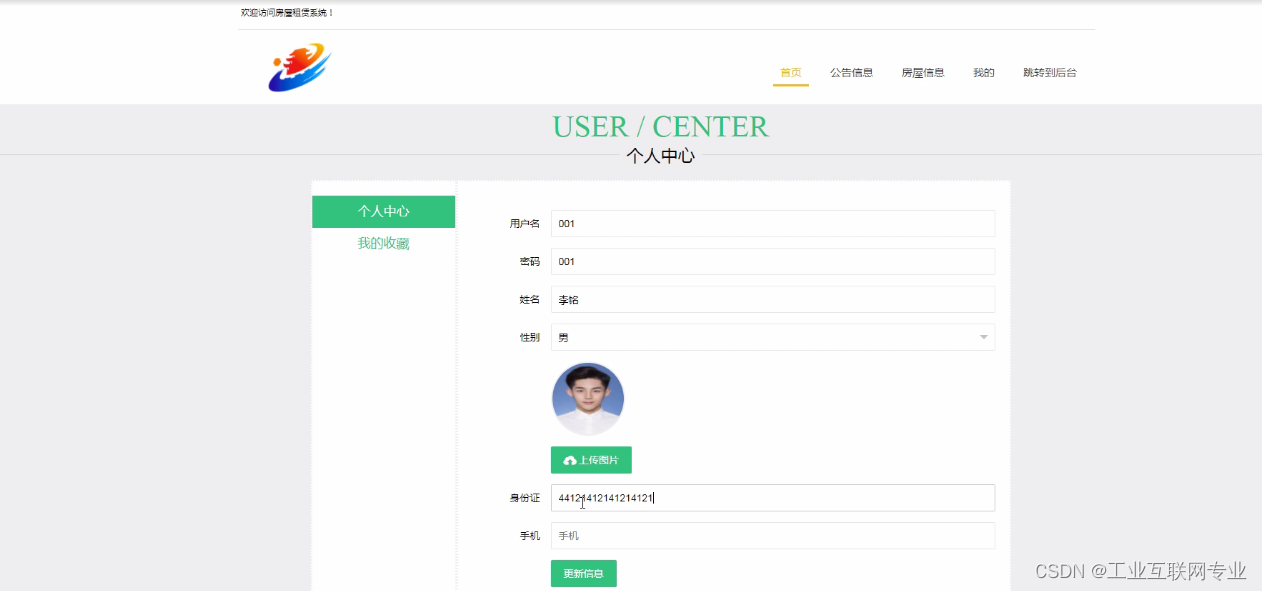This screenshot has height=591, width=1262.
Task: Click inside the 身份证 input box
Action: pos(770,497)
